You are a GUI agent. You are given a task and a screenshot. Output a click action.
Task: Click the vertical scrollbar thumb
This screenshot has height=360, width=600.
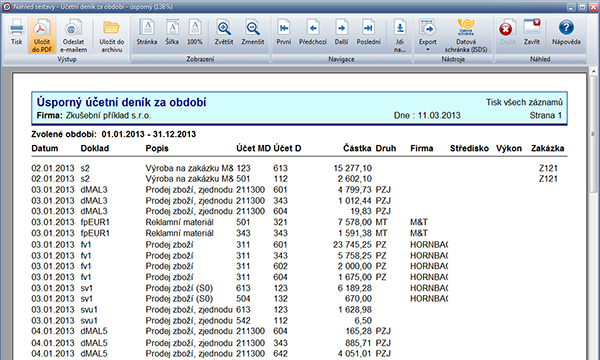tap(594, 134)
